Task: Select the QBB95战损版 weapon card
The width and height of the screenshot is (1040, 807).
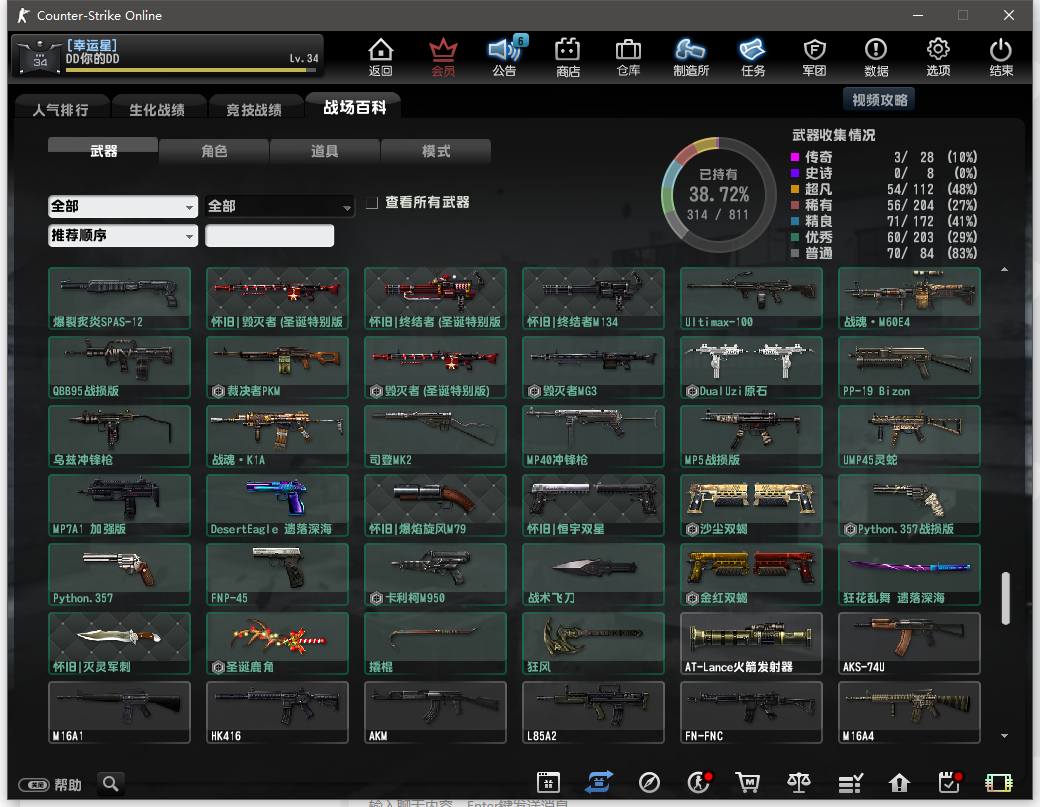Action: (119, 367)
